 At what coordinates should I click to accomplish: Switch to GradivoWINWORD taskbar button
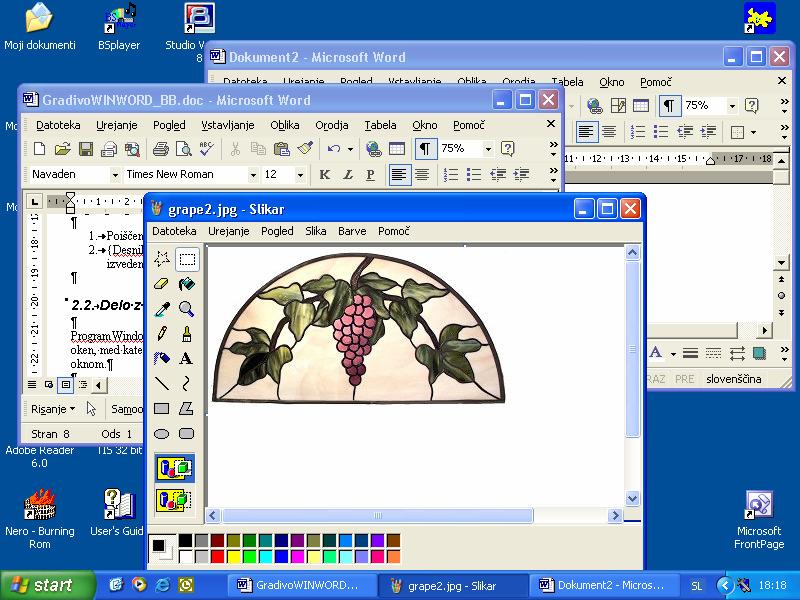coord(301,585)
